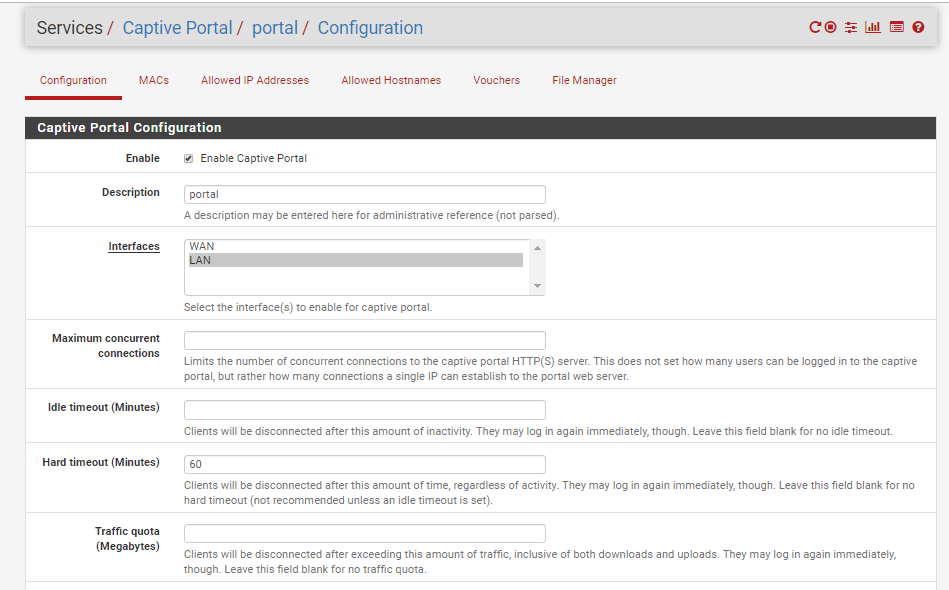949x590 pixels.
Task: View the status bar chart icon
Action: coord(873,27)
